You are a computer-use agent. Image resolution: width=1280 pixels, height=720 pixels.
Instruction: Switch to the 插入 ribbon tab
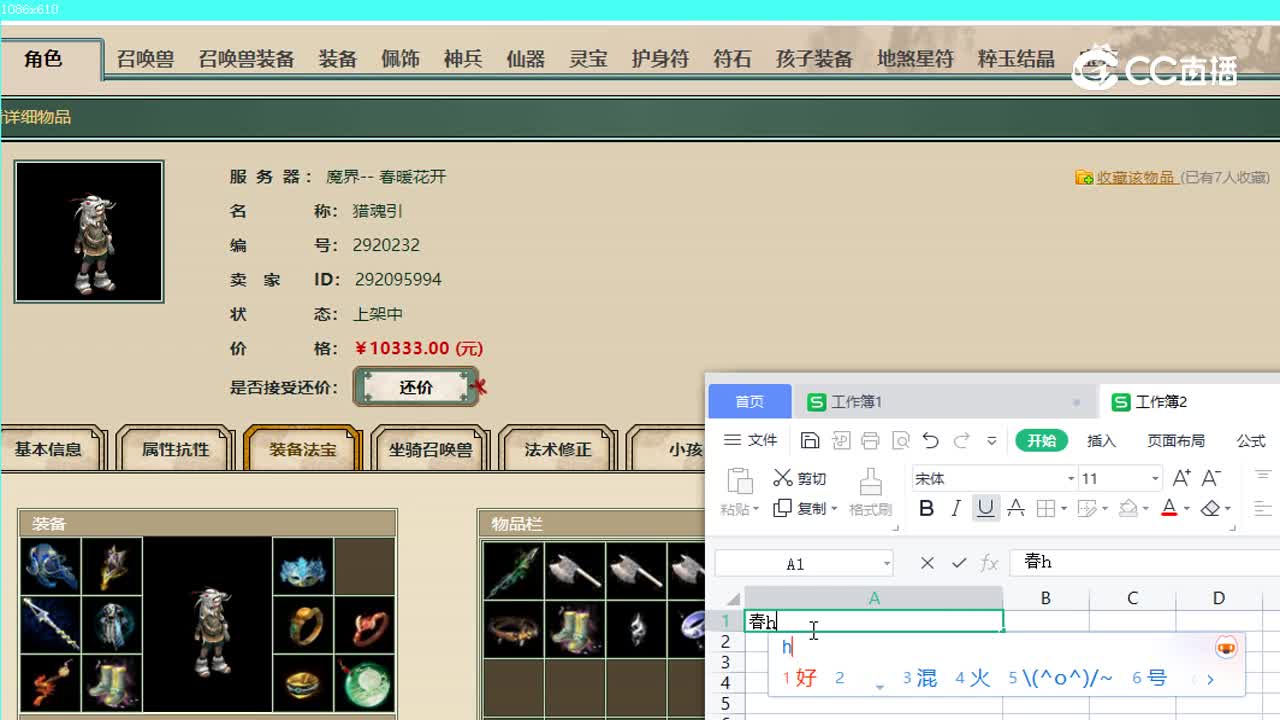[1101, 440]
